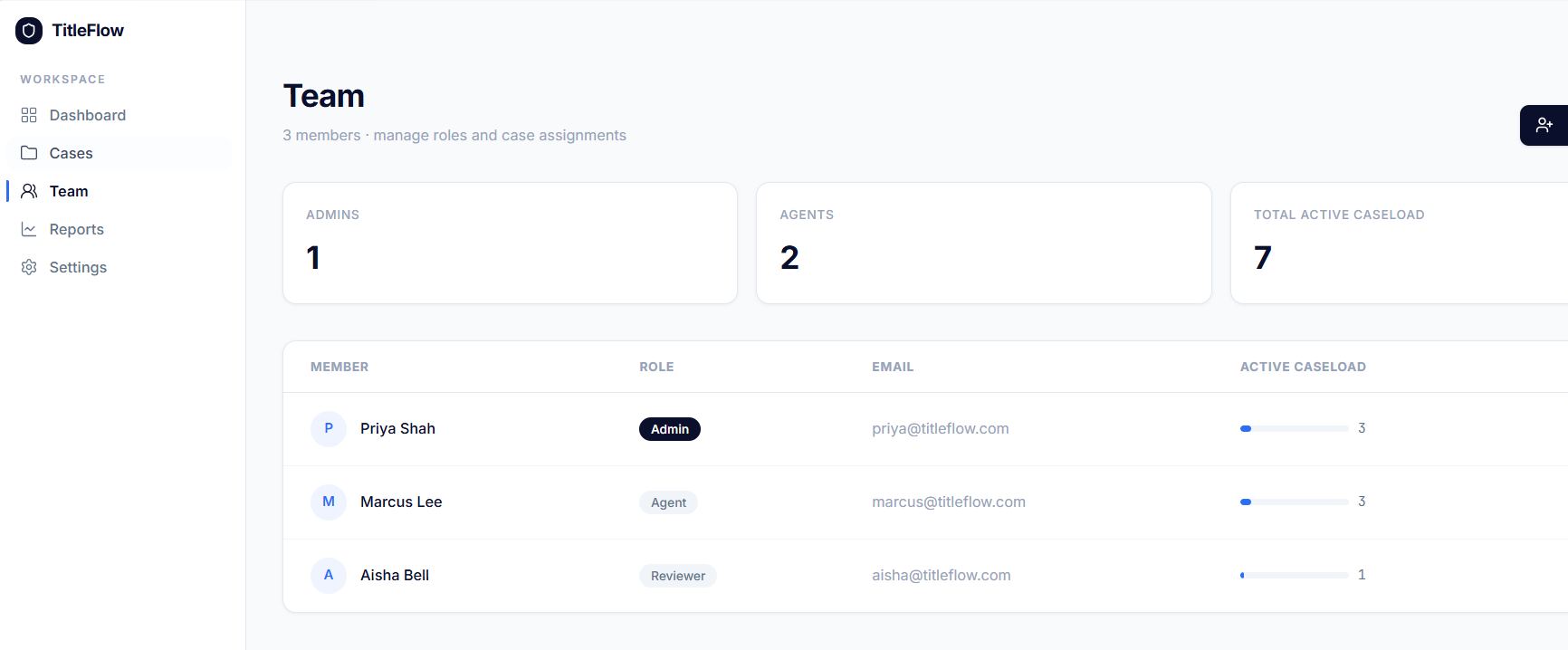Open the Reports section
Image resolution: width=1568 pixels, height=650 pixels.
click(x=120, y=229)
